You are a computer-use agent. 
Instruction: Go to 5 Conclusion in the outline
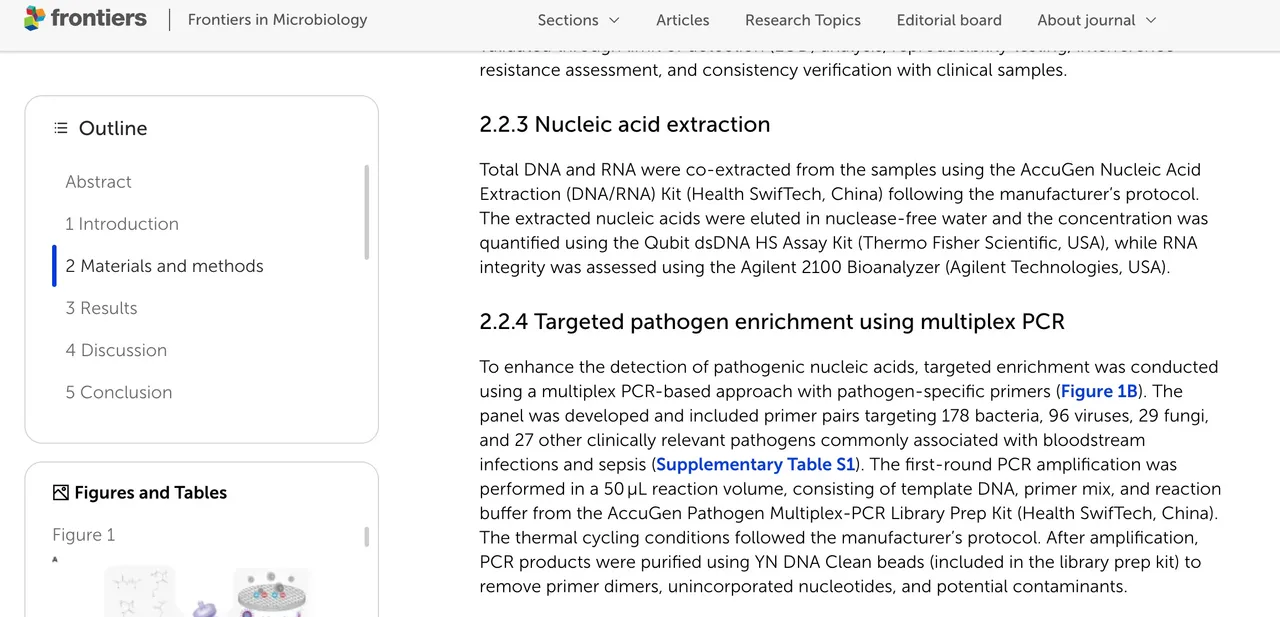pyautogui.click(x=119, y=392)
